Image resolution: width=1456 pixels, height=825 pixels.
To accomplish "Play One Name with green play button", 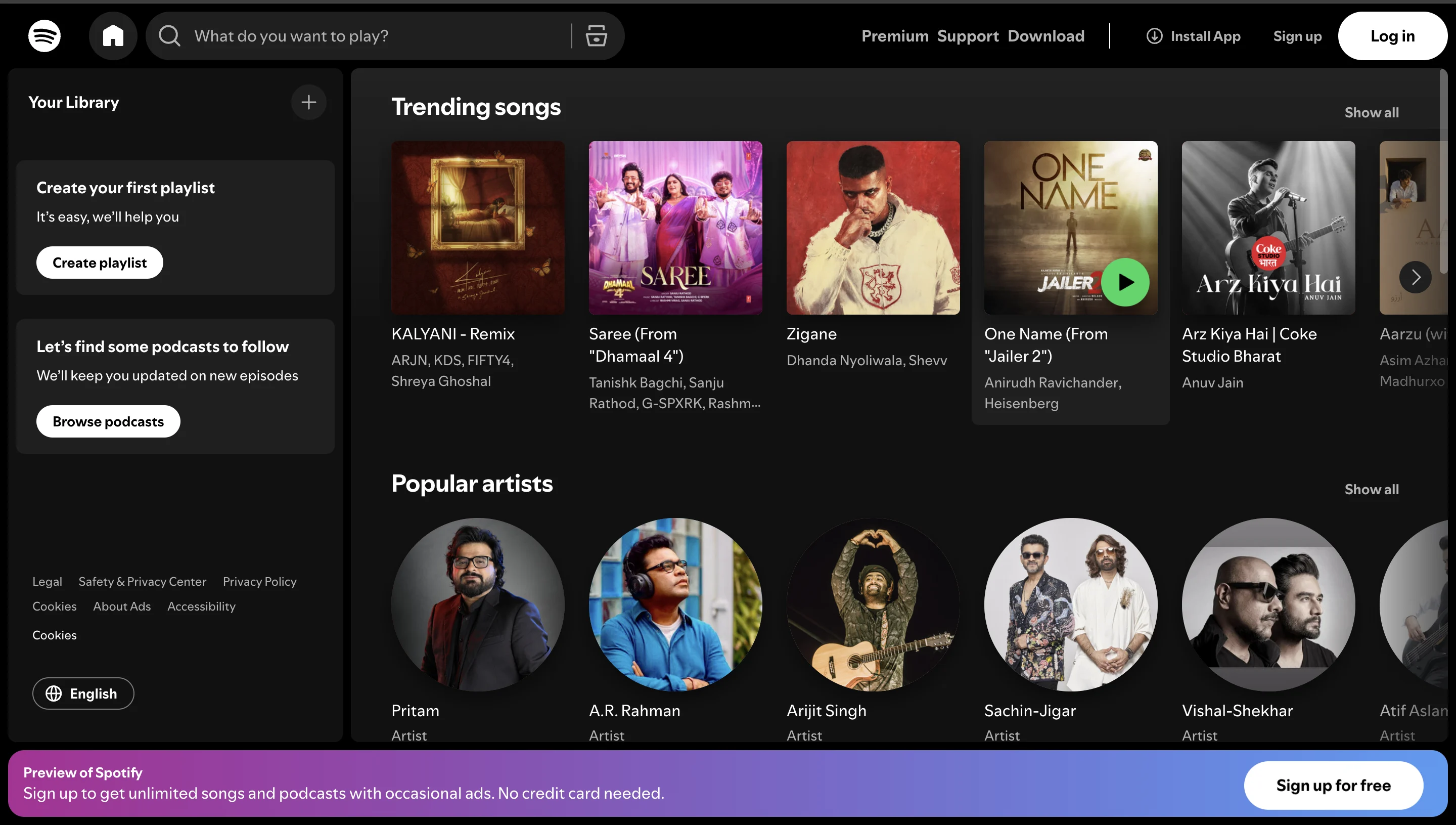I will pyautogui.click(x=1124, y=282).
